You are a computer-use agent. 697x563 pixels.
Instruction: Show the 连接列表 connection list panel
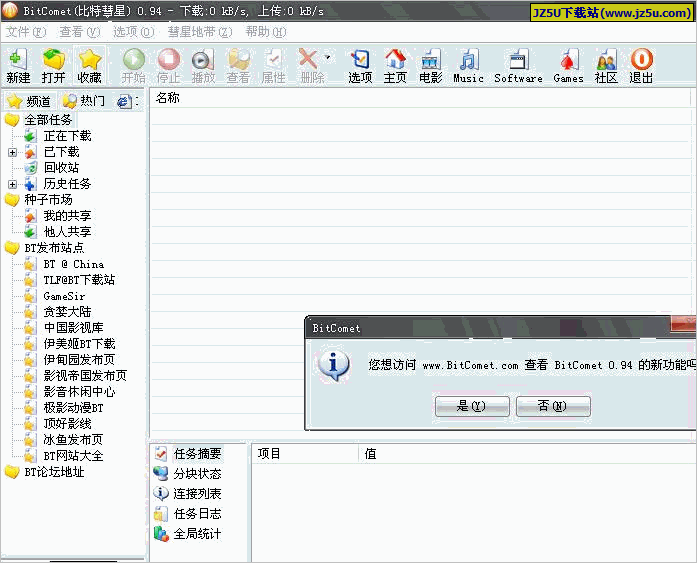pos(197,494)
